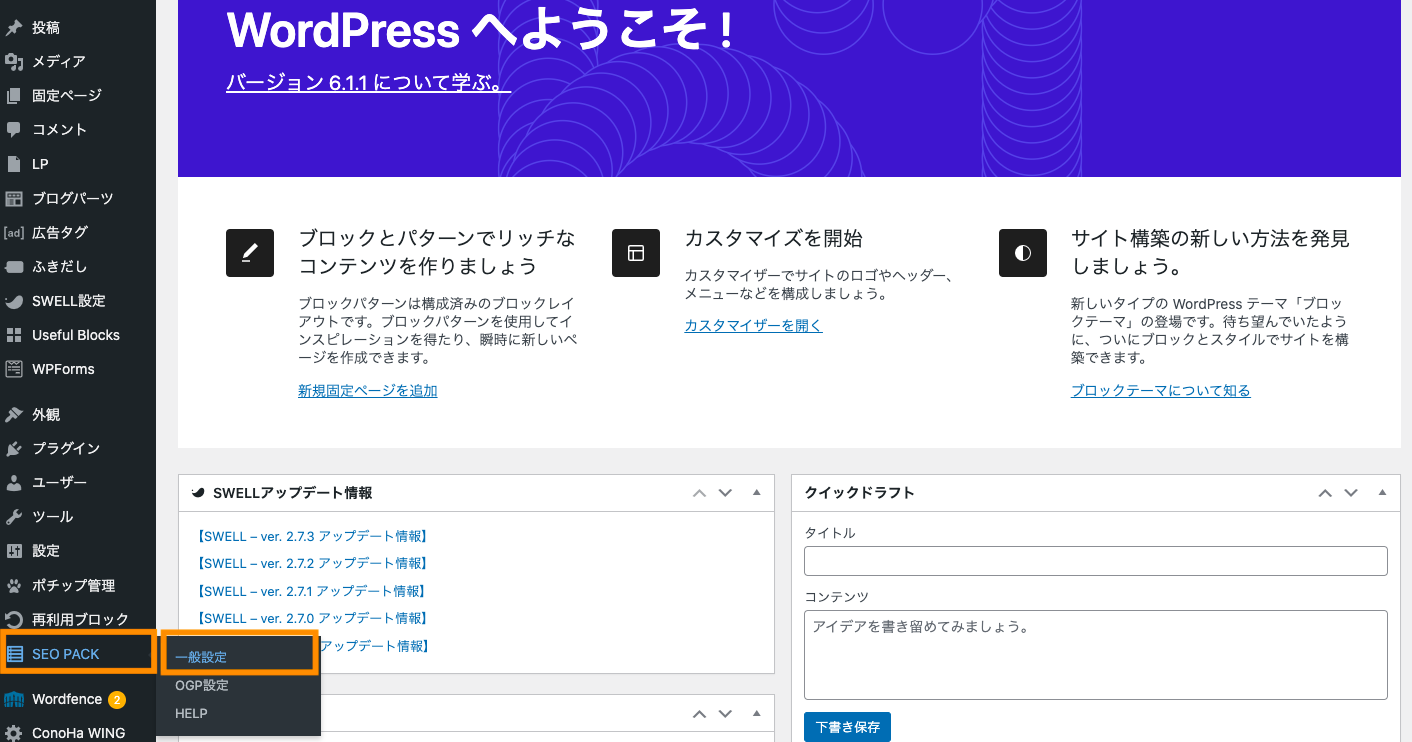This screenshot has height=742, width=1412.
Task: Collapse the SWELLアップデート情報 panel
Action: pos(757,493)
